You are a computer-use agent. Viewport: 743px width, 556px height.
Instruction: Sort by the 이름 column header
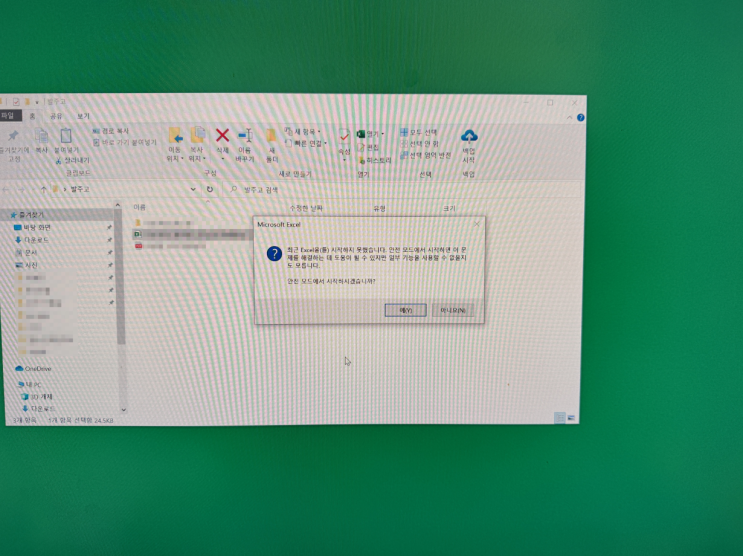pyautogui.click(x=139, y=207)
